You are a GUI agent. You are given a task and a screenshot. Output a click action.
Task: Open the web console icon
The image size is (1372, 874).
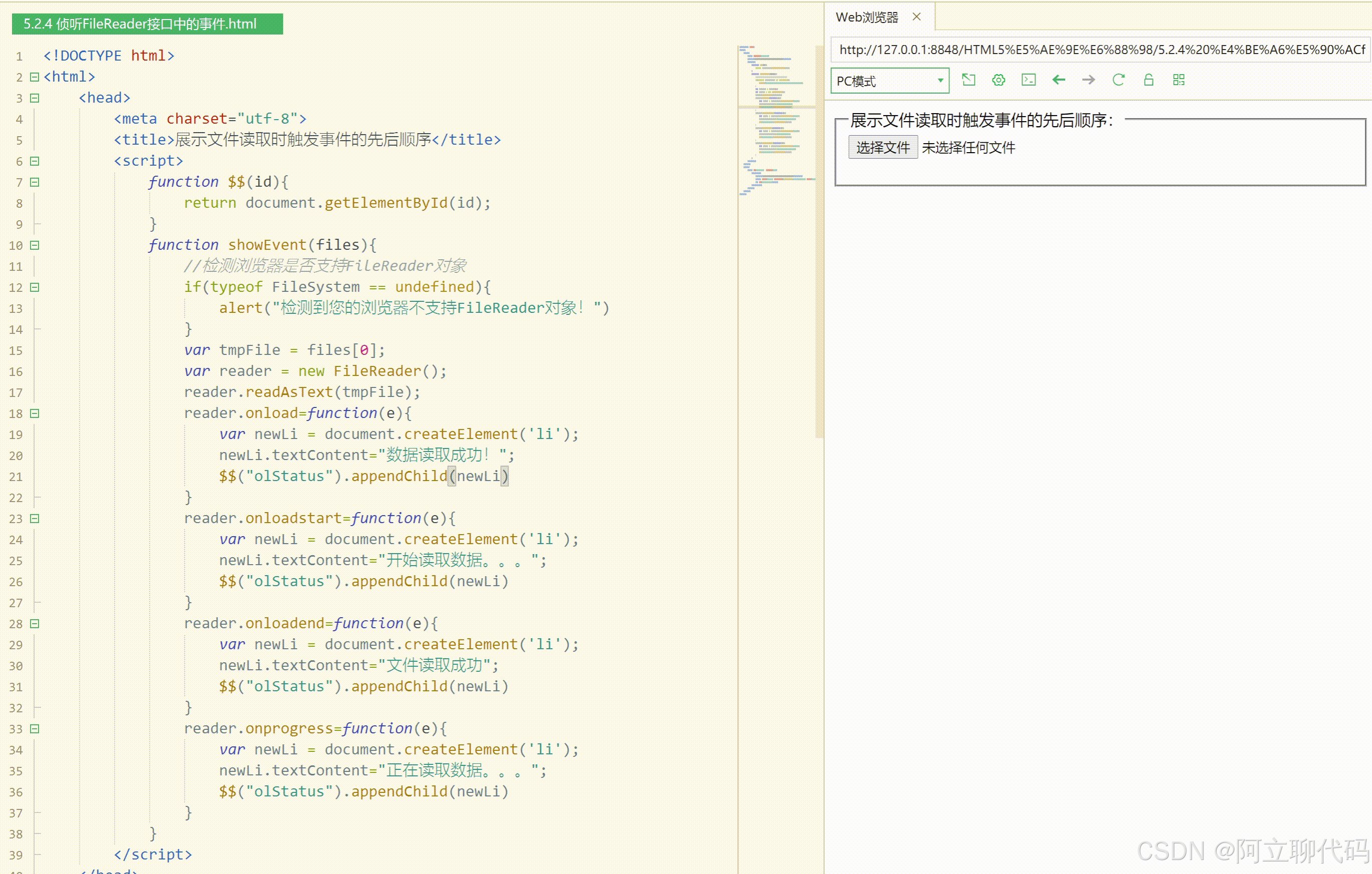coord(1028,80)
